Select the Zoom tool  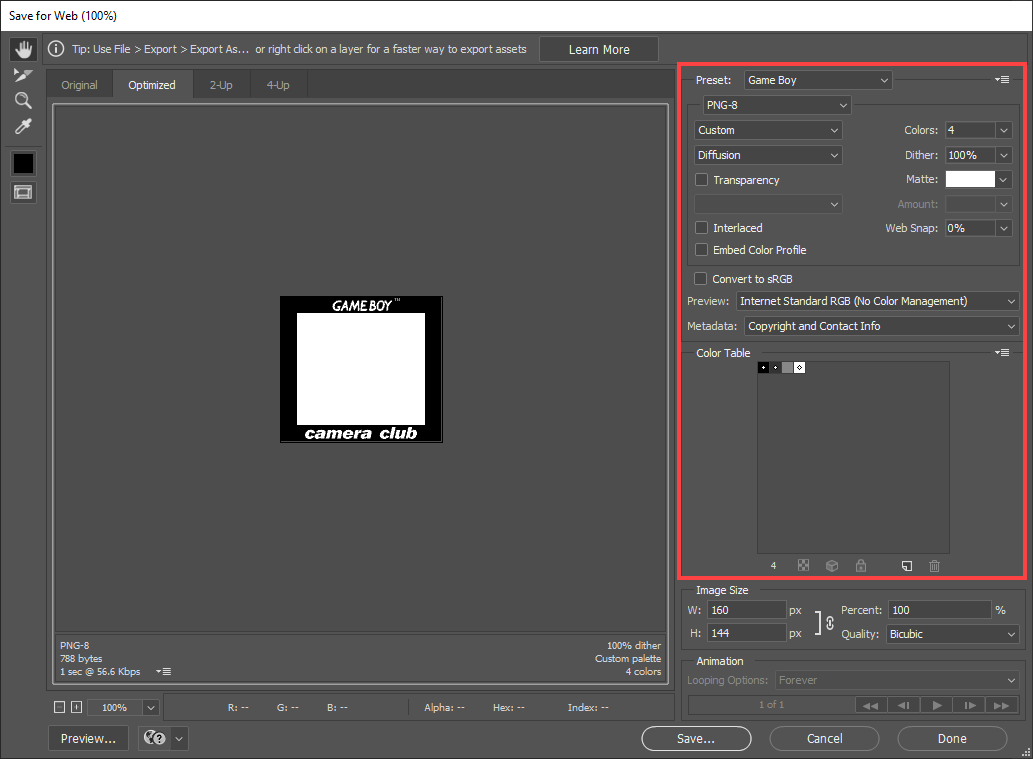tap(23, 100)
